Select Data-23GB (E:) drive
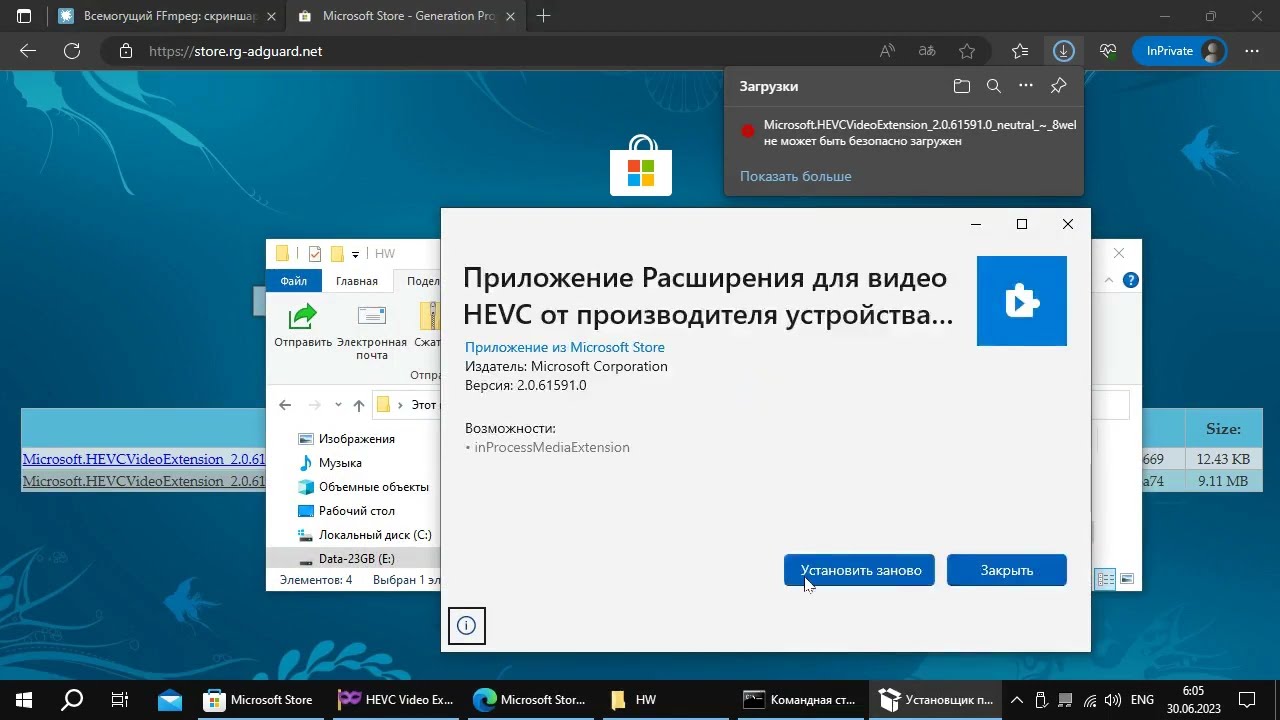The image size is (1280, 720). (354, 559)
